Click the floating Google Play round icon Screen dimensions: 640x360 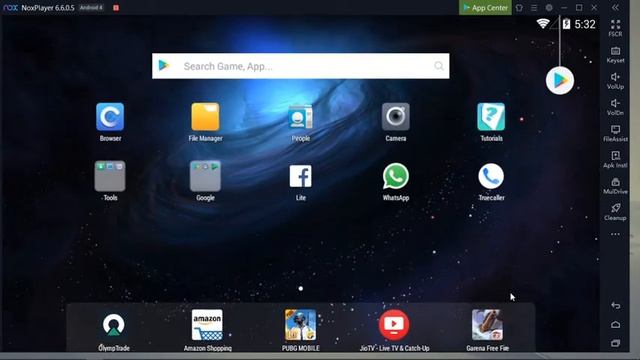click(x=560, y=80)
